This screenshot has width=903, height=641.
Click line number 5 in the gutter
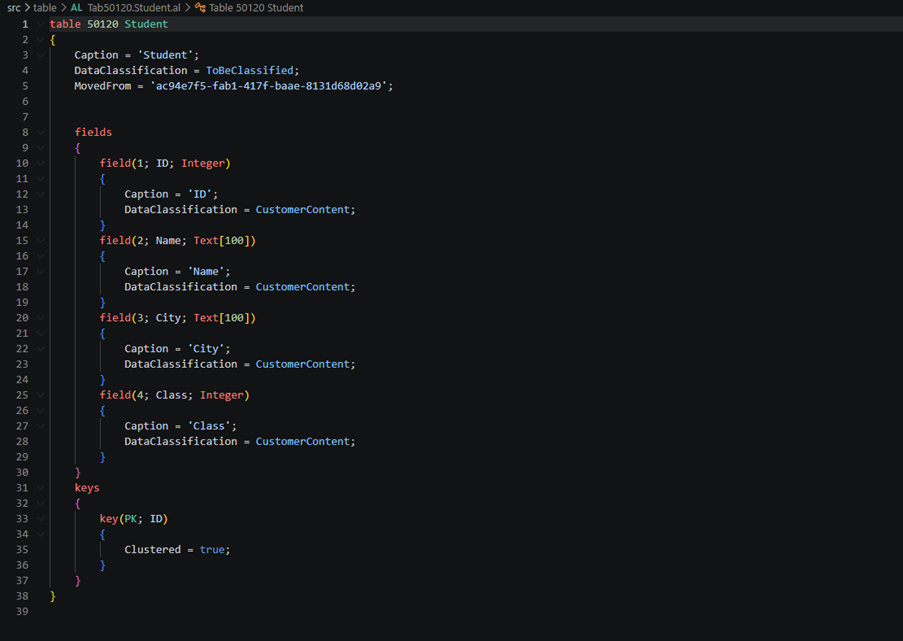25,86
